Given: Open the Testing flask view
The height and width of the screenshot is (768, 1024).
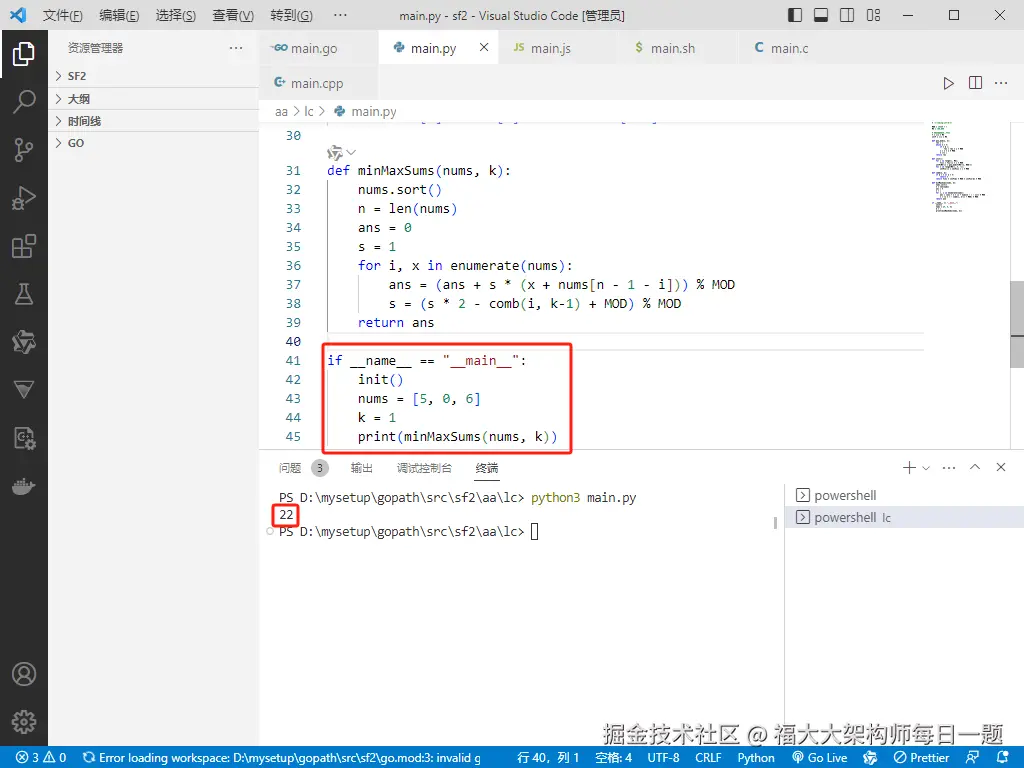Looking at the screenshot, I should [x=24, y=294].
